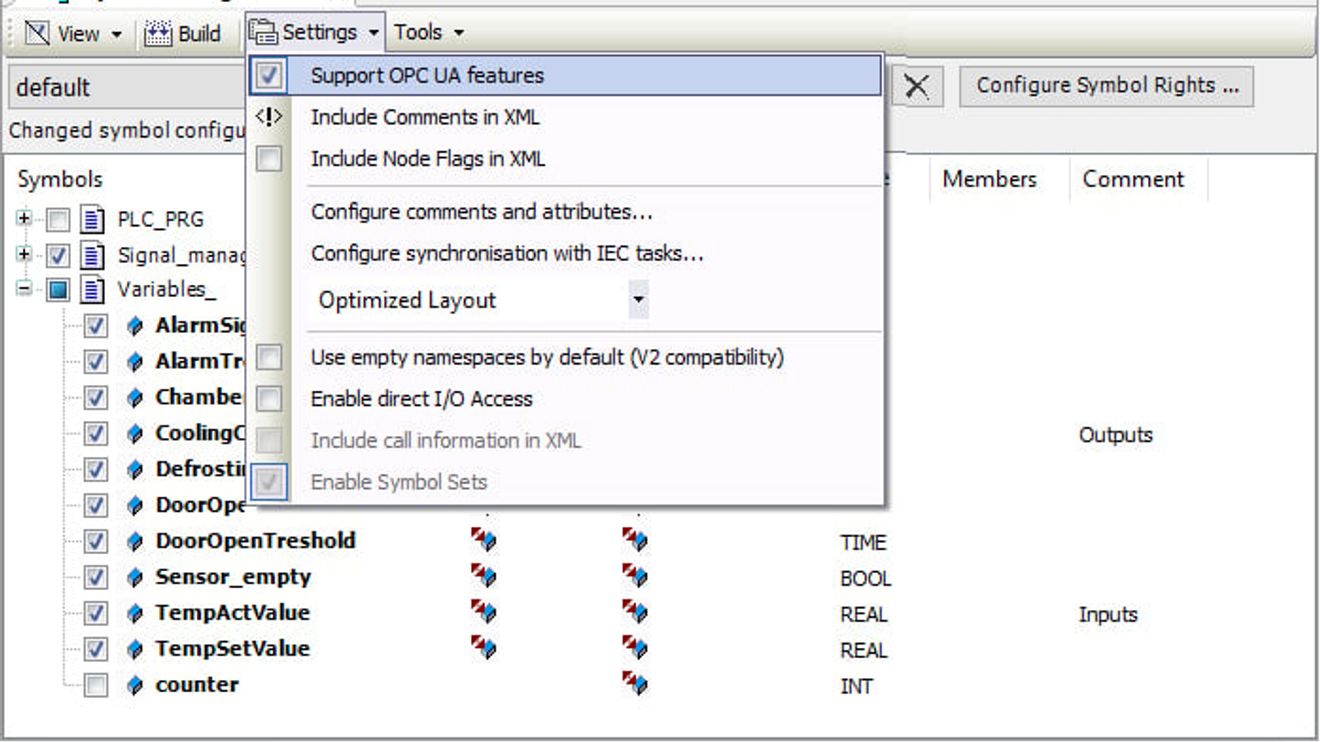Select the DoorOpenTreshold variable row

[255, 541]
